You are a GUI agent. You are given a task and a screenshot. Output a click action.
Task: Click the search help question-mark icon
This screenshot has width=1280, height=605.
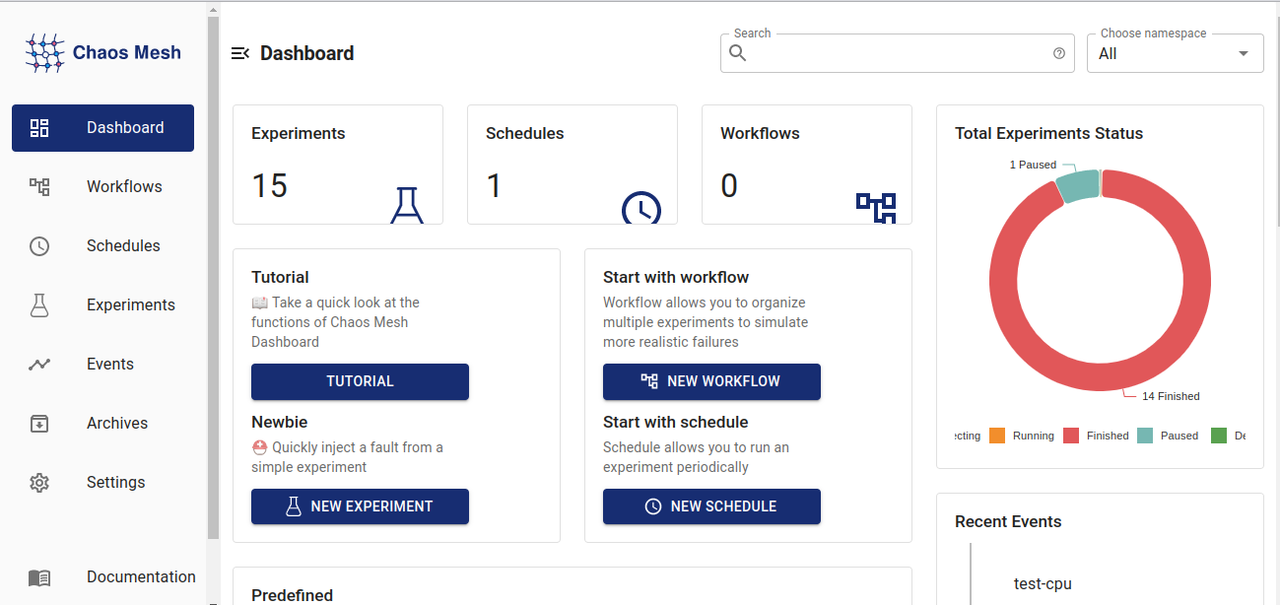[x=1059, y=54]
